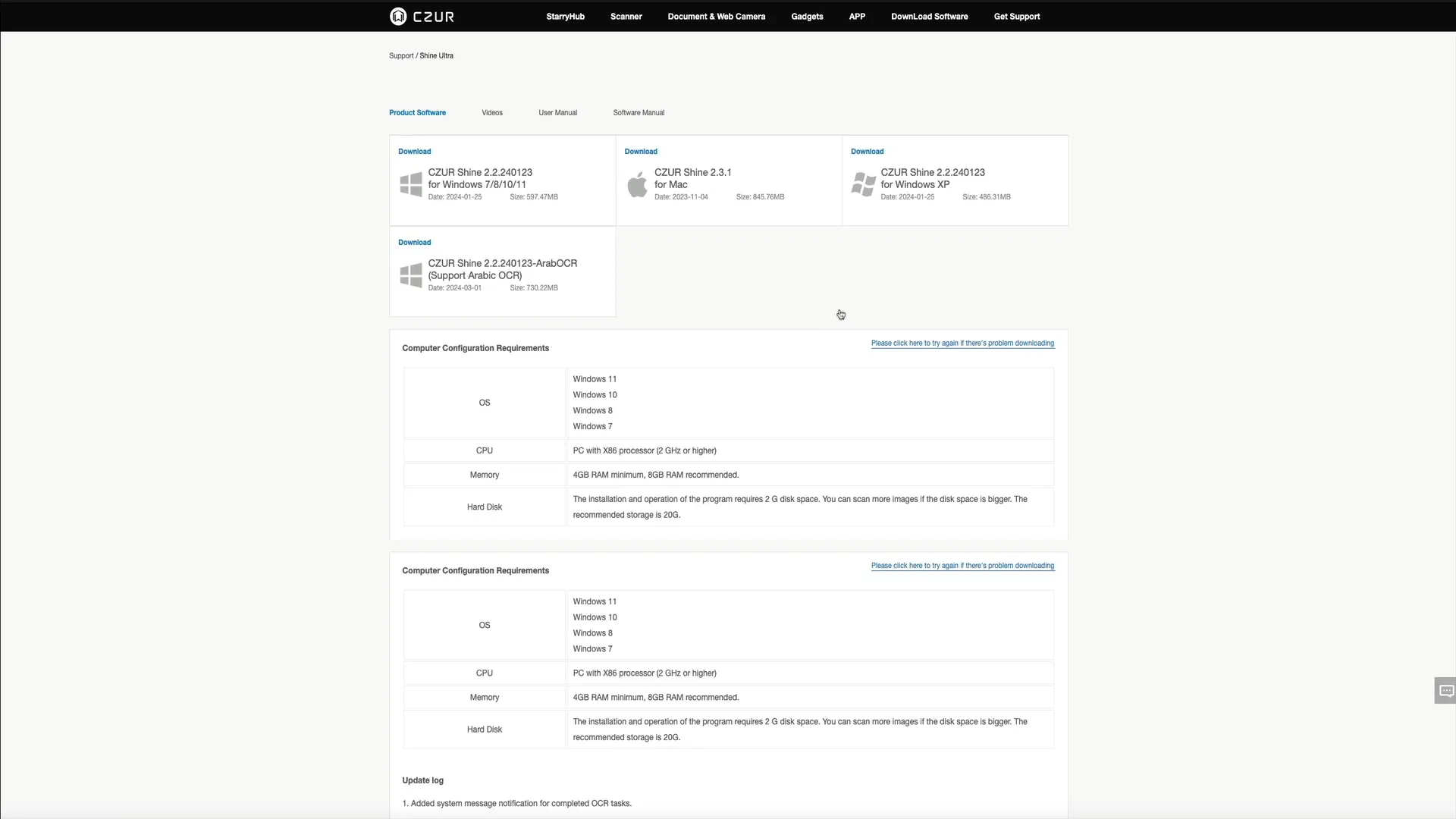Screen dimensions: 1456x819
Task: Open Gadgets menu
Action: click(807, 17)
